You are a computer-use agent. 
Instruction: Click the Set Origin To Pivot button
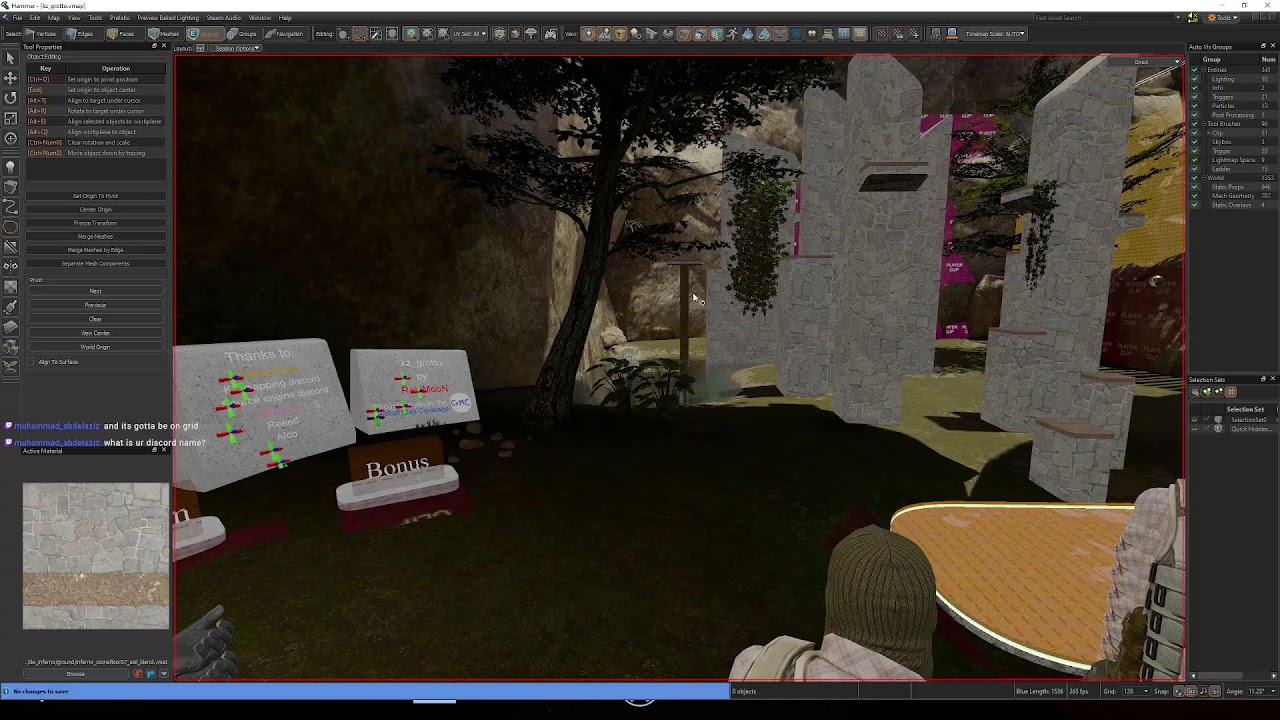click(95, 196)
